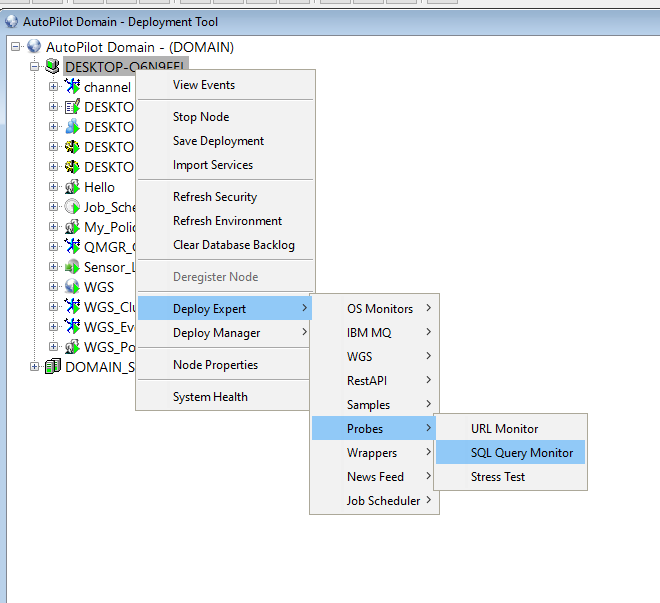
Task: Click the AutoPilot Domain globe icon
Action: (34, 47)
